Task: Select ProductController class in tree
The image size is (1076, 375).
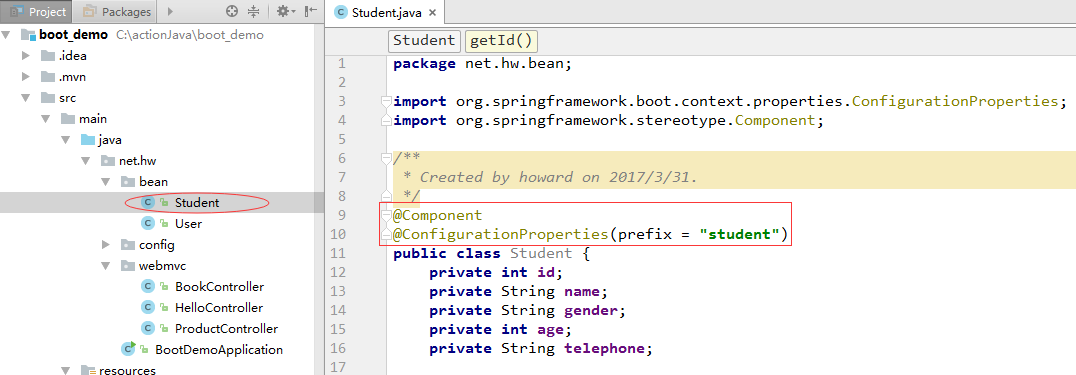Action: pos(226,328)
